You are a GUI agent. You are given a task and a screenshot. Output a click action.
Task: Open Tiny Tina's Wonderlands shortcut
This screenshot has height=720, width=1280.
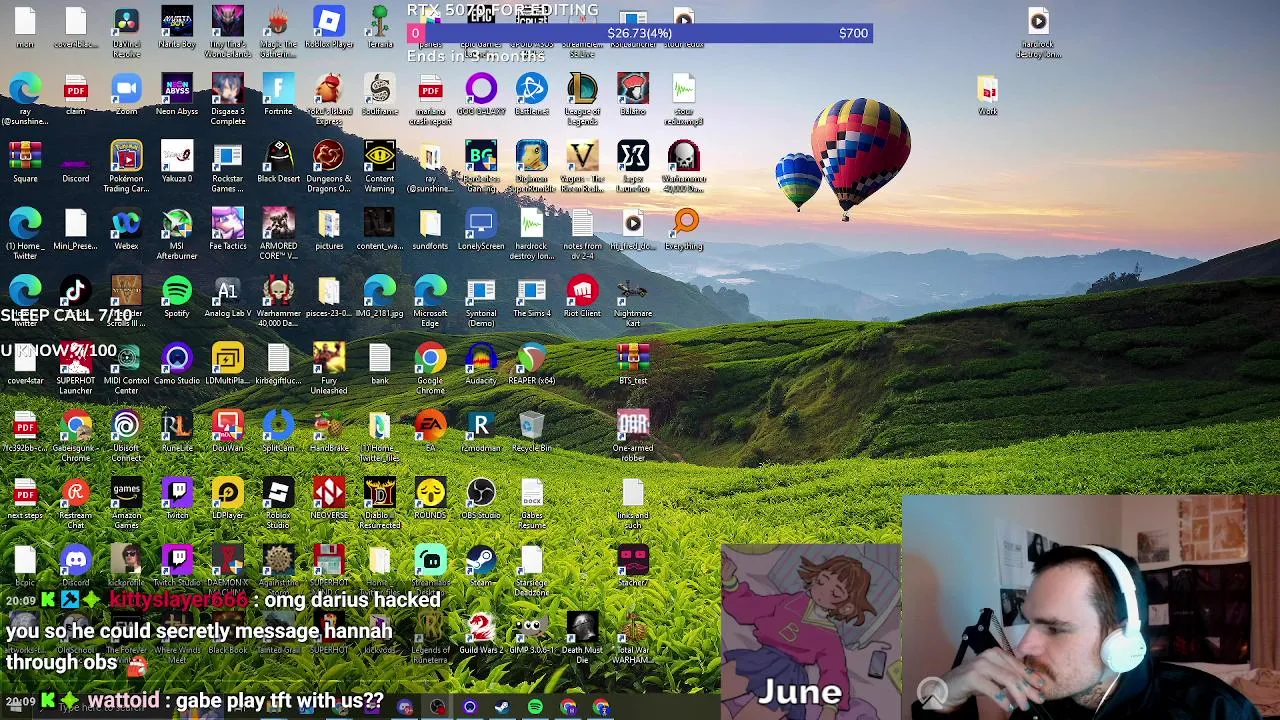(228, 30)
